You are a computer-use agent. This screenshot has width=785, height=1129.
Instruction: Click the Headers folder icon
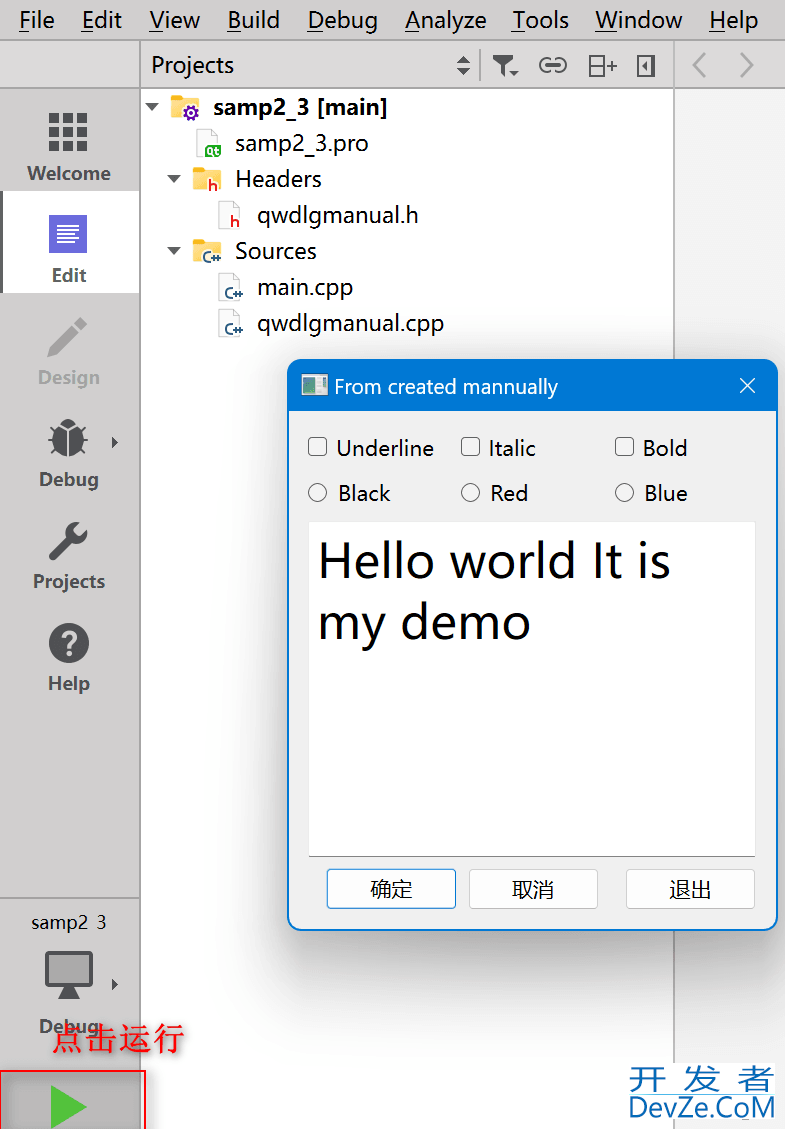(x=207, y=179)
